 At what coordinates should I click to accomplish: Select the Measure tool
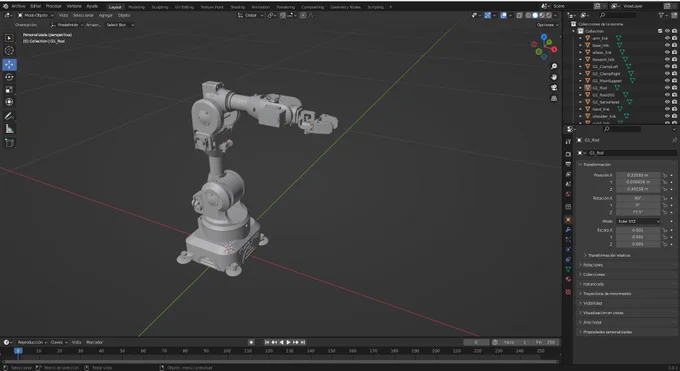click(9, 129)
